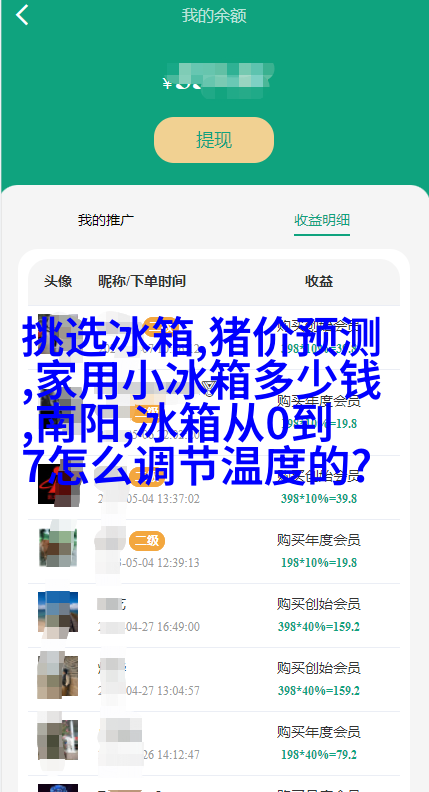Tap the back arrow icon

(22, 15)
